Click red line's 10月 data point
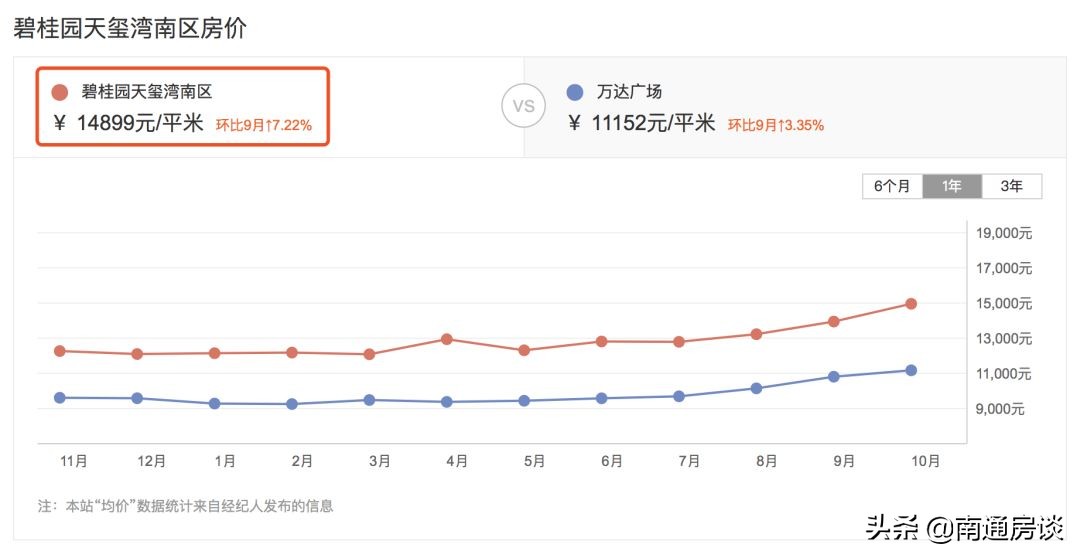This screenshot has height=558, width=1080. click(x=911, y=303)
